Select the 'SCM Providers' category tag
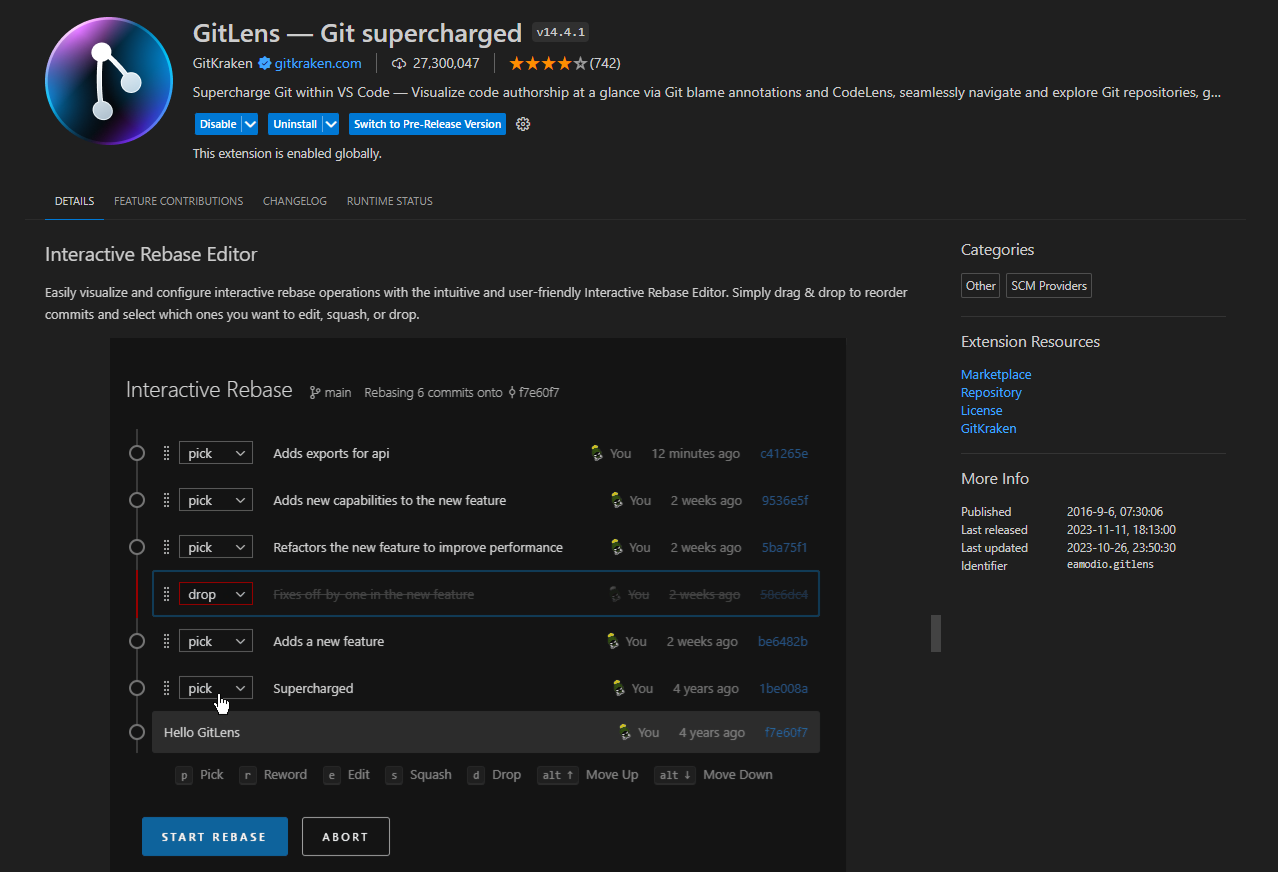Screen dimensions: 1278x872 click(x=1049, y=286)
